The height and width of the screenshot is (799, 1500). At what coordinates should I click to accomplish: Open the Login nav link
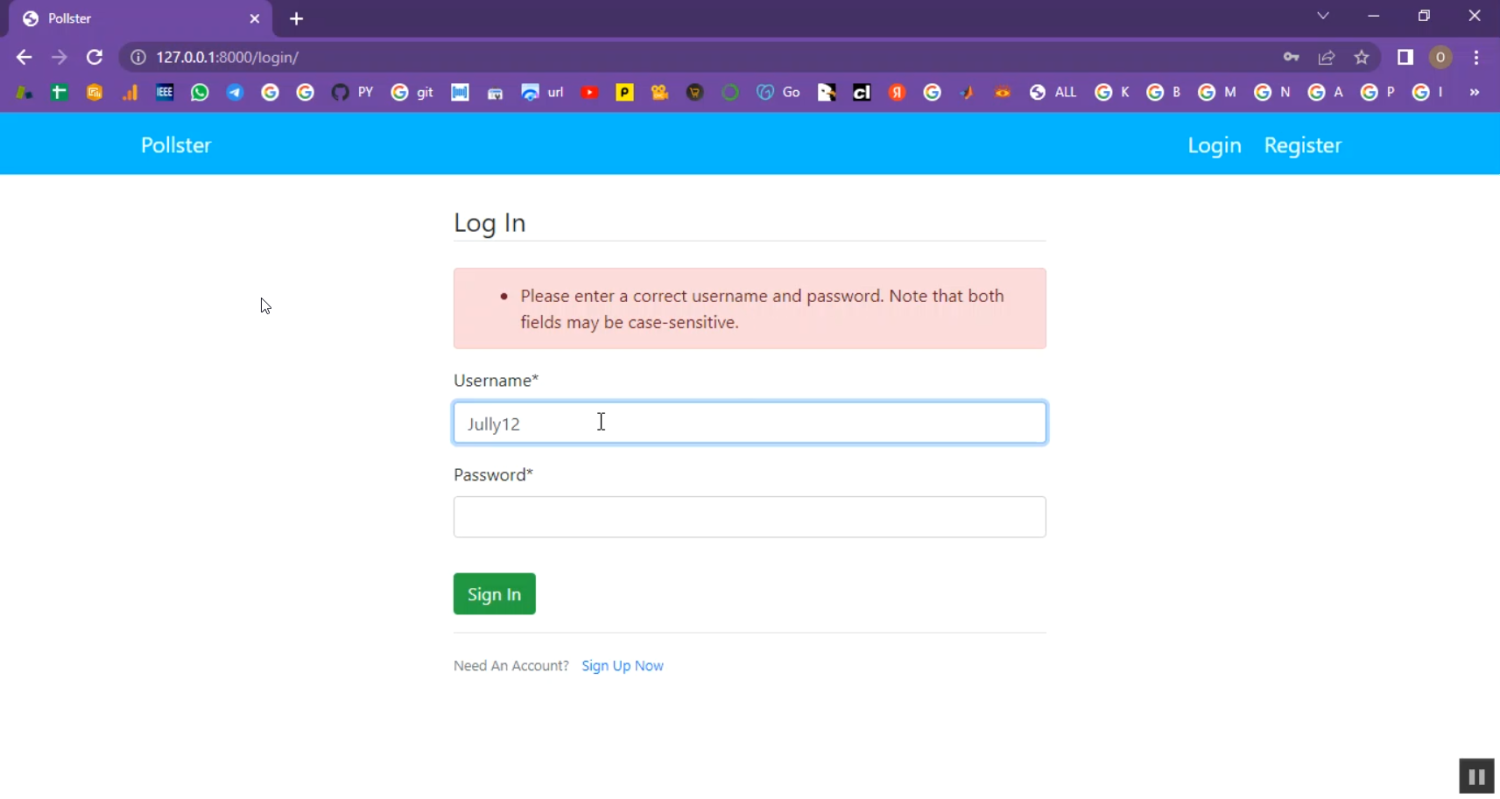pyautogui.click(x=1214, y=145)
